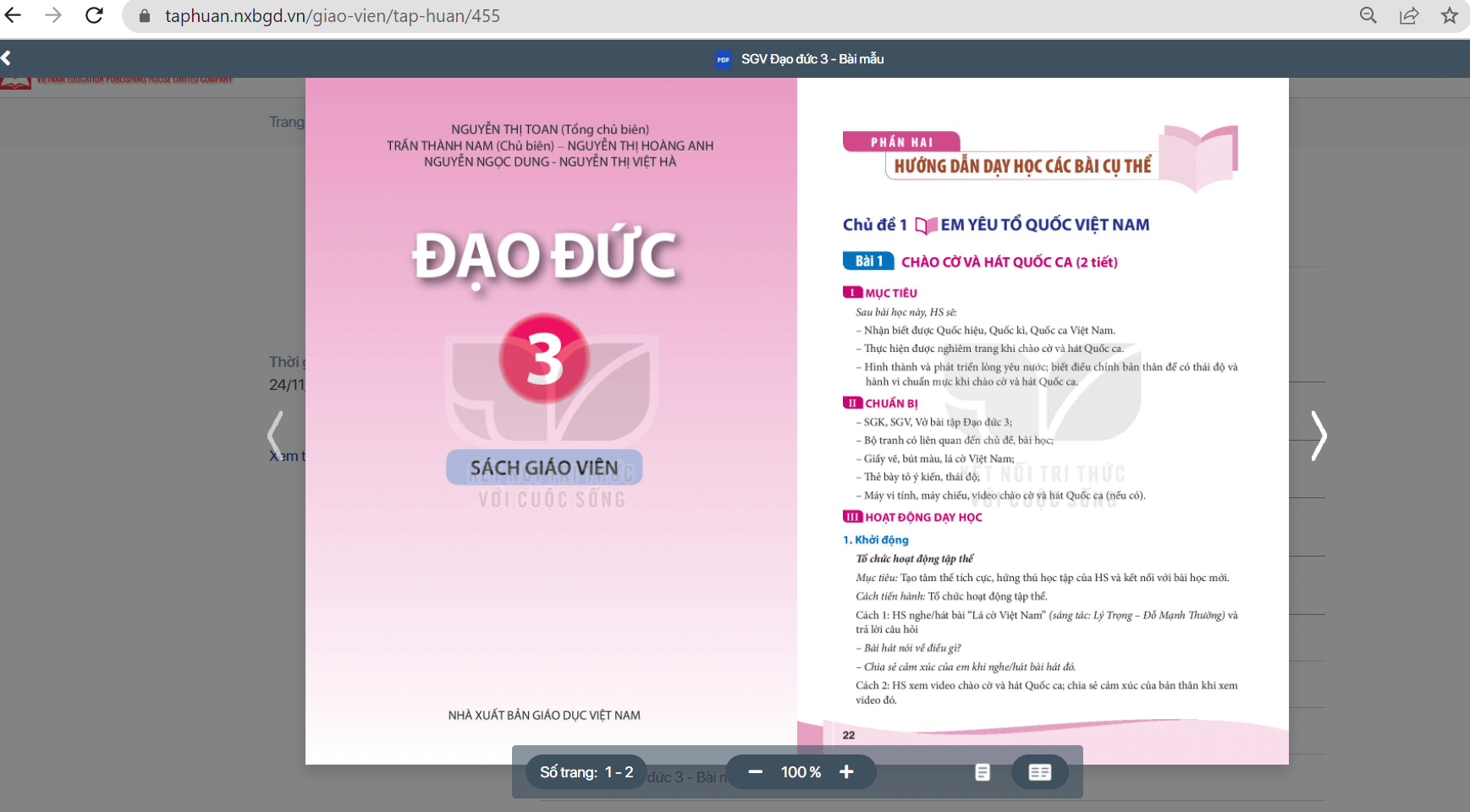Go to next page with right arrow
Screen dimensions: 1470x812
[1319, 436]
